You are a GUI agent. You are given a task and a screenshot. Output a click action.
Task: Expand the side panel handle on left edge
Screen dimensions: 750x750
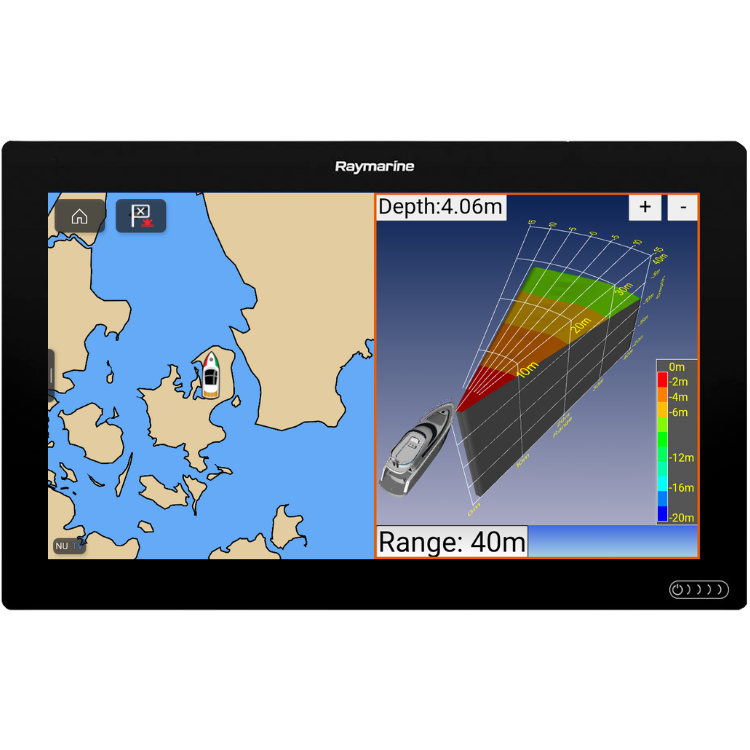(51, 374)
